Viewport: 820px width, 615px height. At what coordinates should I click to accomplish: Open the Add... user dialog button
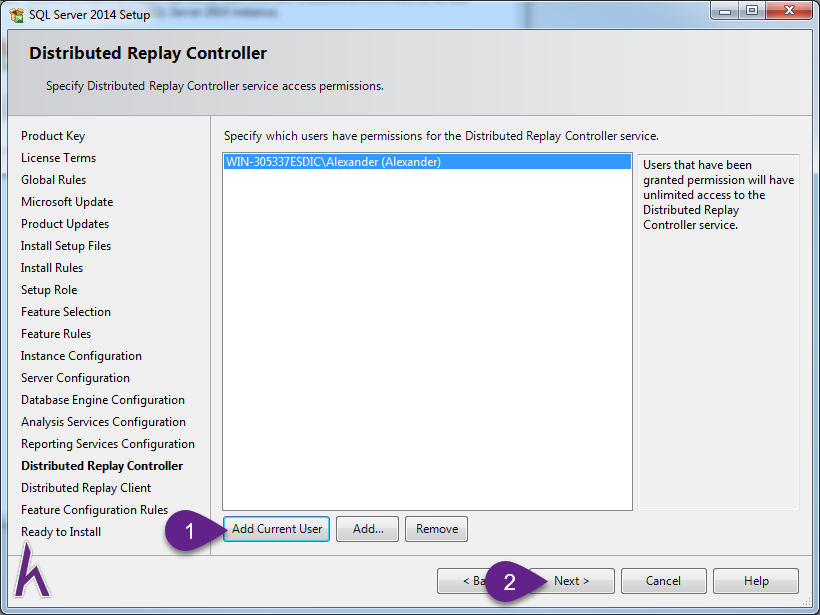[367, 529]
